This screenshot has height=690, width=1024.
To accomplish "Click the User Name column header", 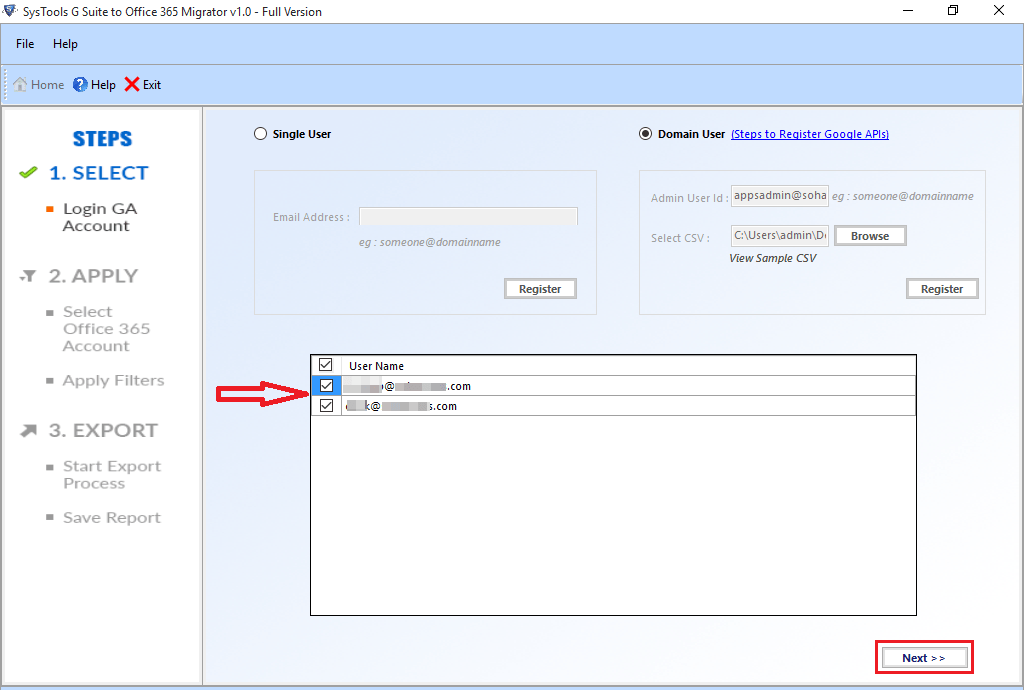I will [x=376, y=366].
